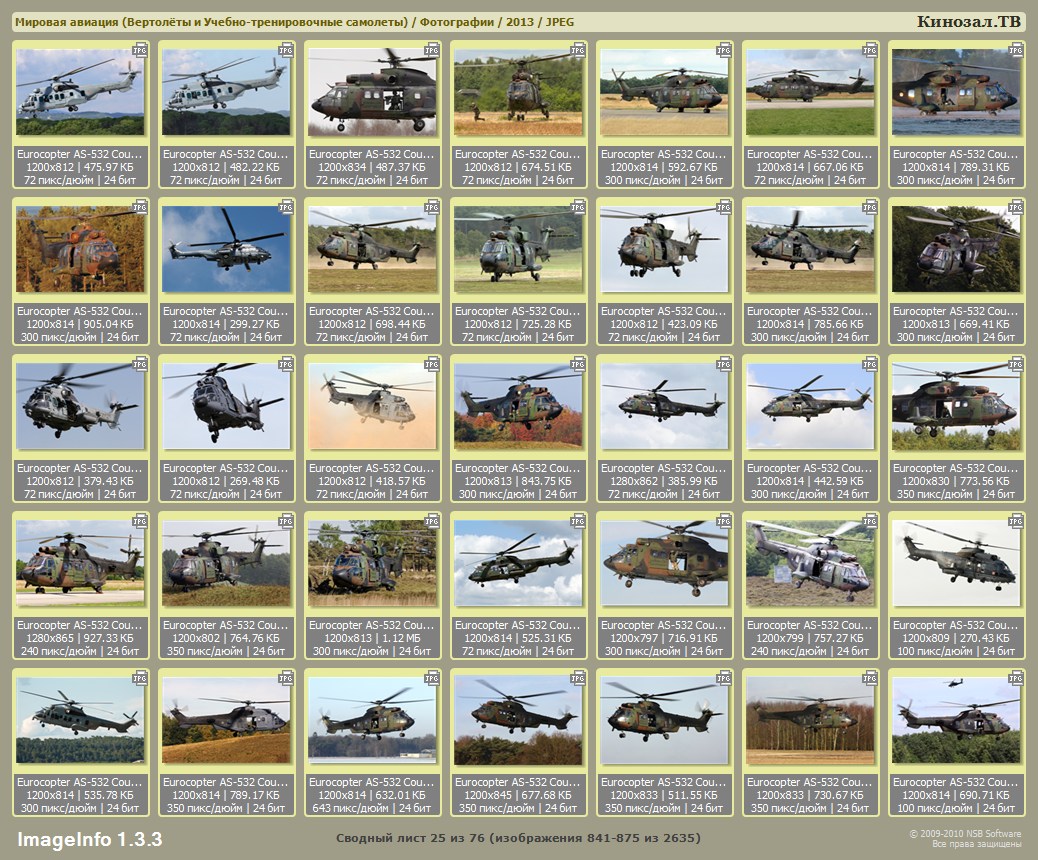Click JPG badge on the 423.09 КБ thumbnail
This screenshot has height=860, width=1038.
click(724, 206)
